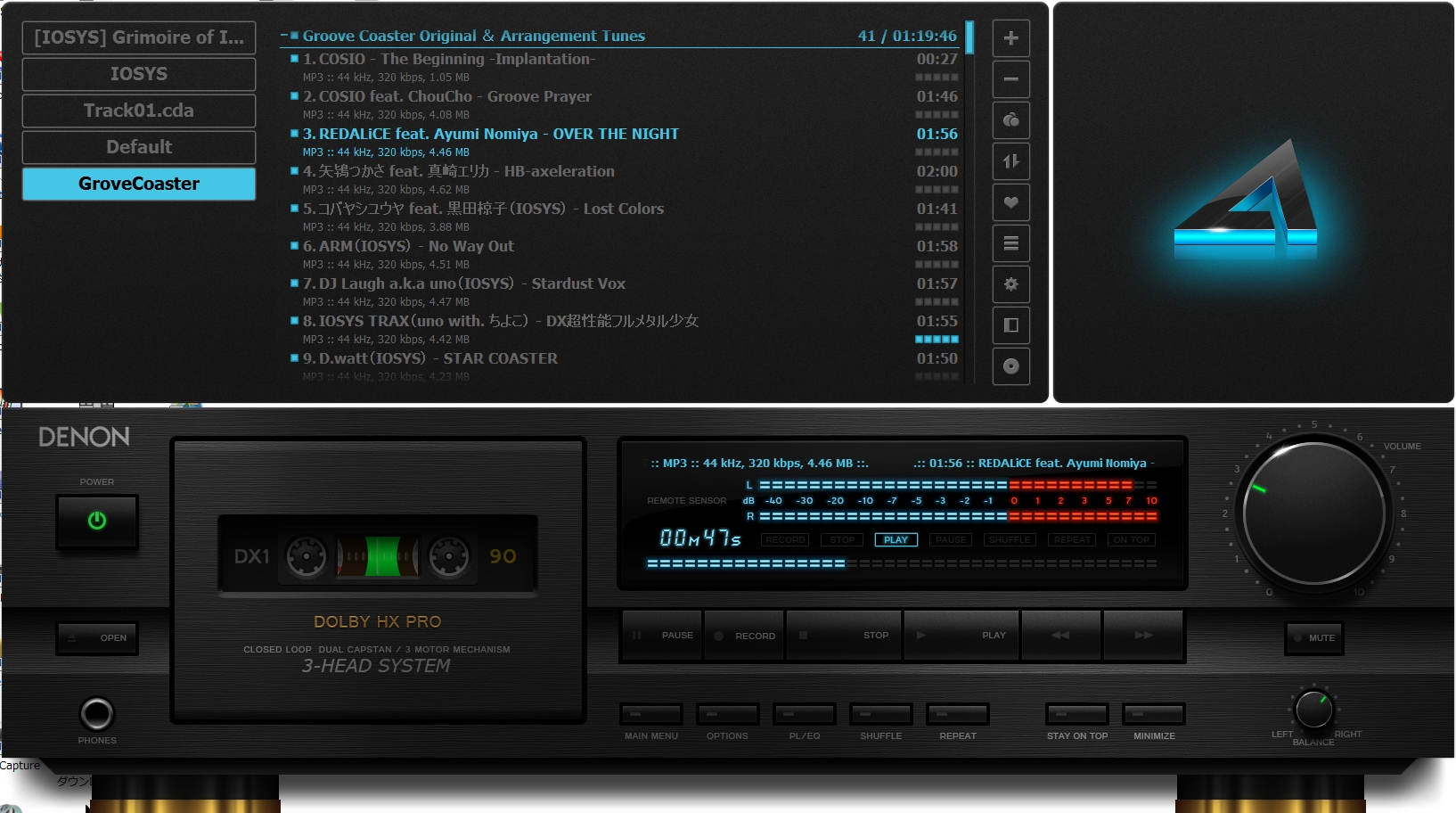Screen dimensions: 1456x813
Task: Toggle the MUTE button
Action: pos(1314,638)
